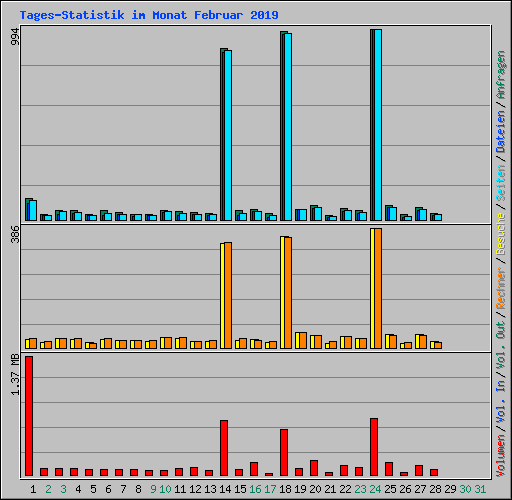
Task: Click day label '20' on the x-axis
Action: [315, 489]
